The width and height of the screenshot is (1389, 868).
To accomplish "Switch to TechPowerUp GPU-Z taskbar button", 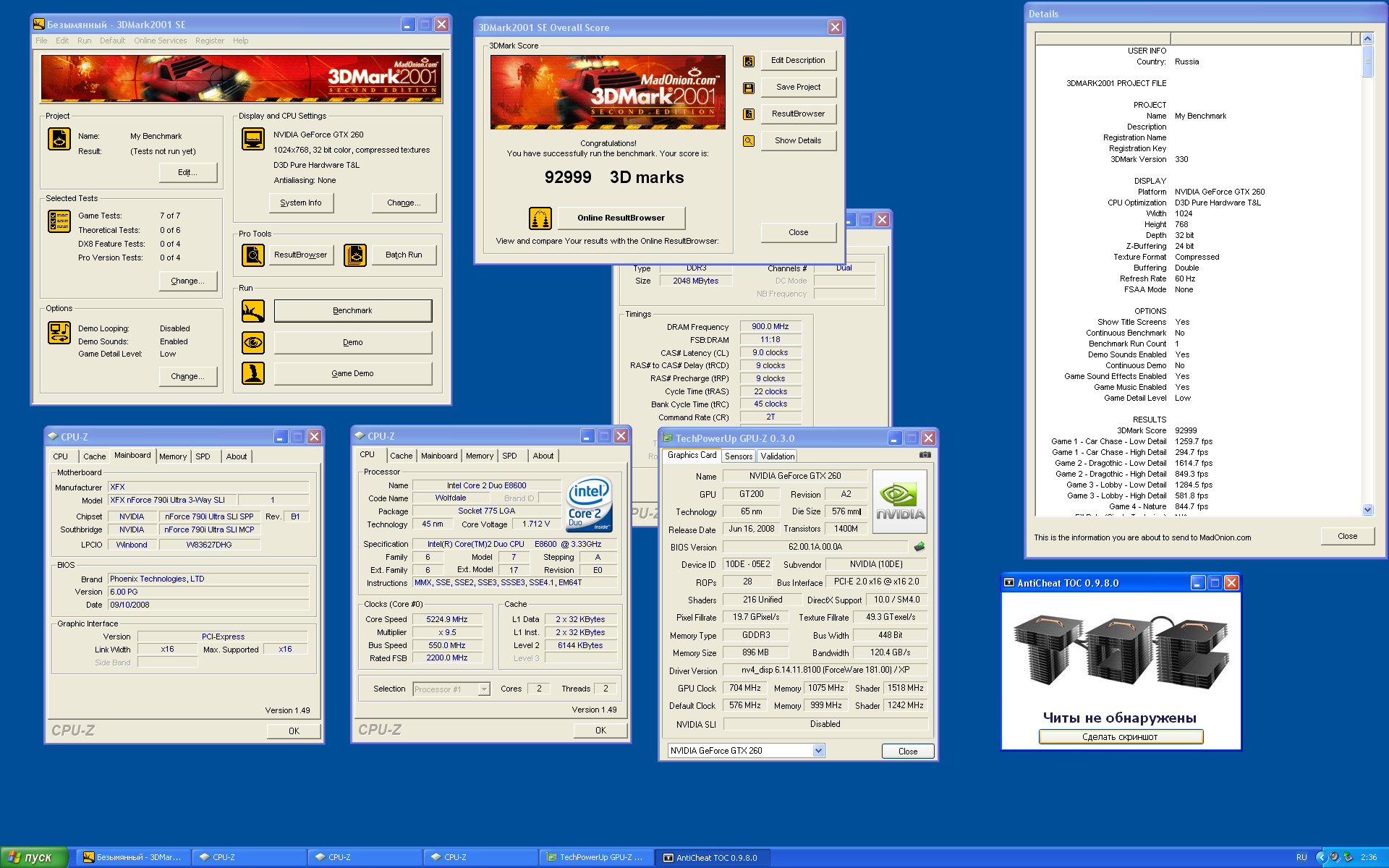I will click(596, 858).
